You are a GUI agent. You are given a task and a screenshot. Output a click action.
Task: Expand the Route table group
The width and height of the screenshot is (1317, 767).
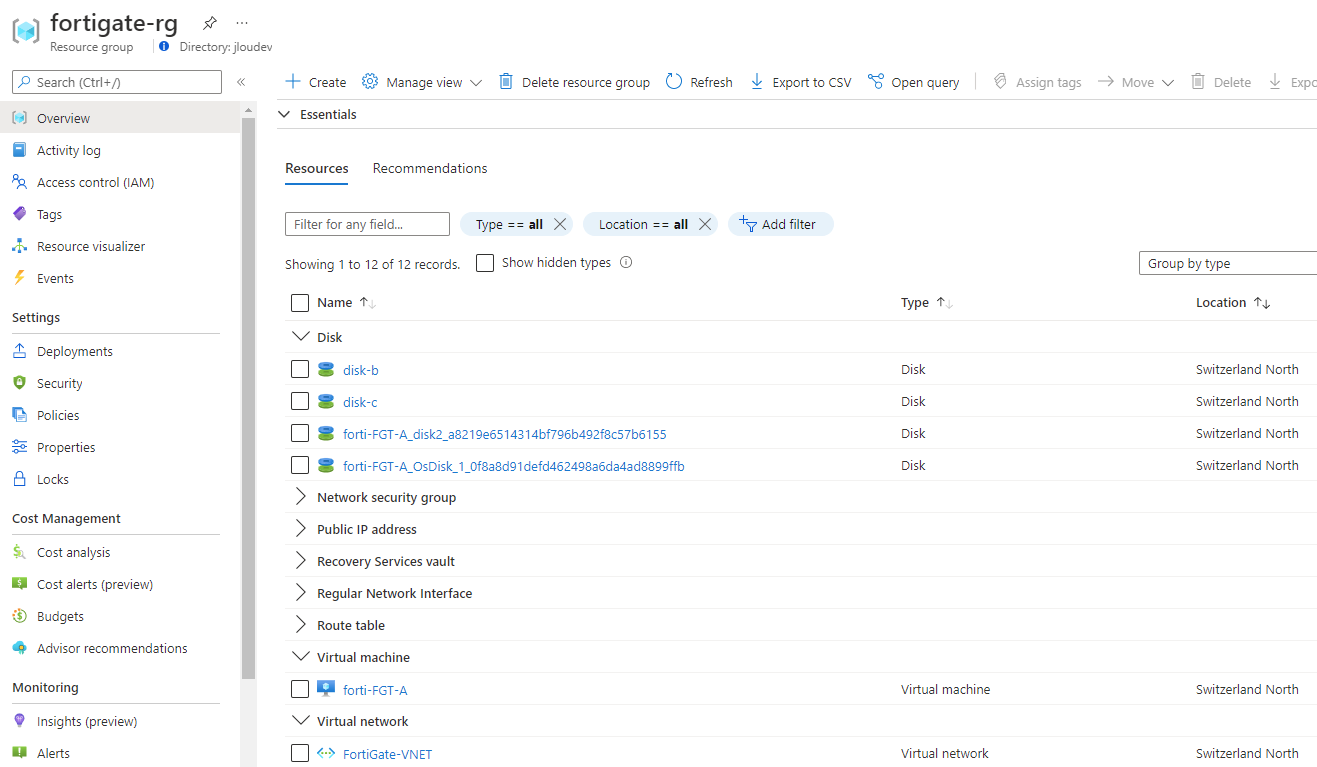301,625
